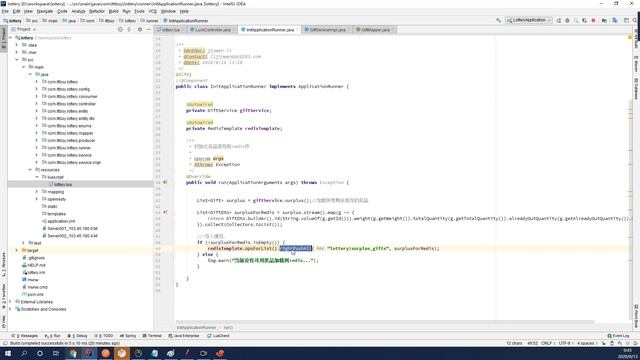Open the Debug tool window
Screen dimensions: 640x360
tap(78, 336)
